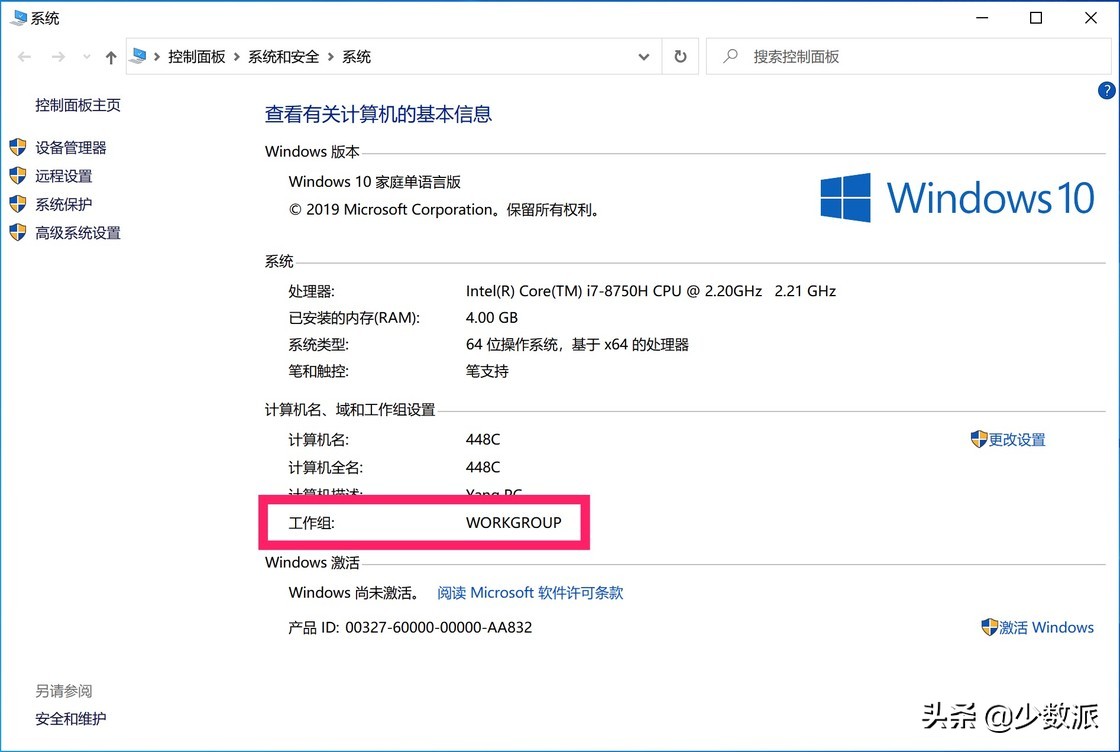Viewport: 1120px width, 752px height.
Task: Click the back navigation arrow
Action: click(24, 56)
